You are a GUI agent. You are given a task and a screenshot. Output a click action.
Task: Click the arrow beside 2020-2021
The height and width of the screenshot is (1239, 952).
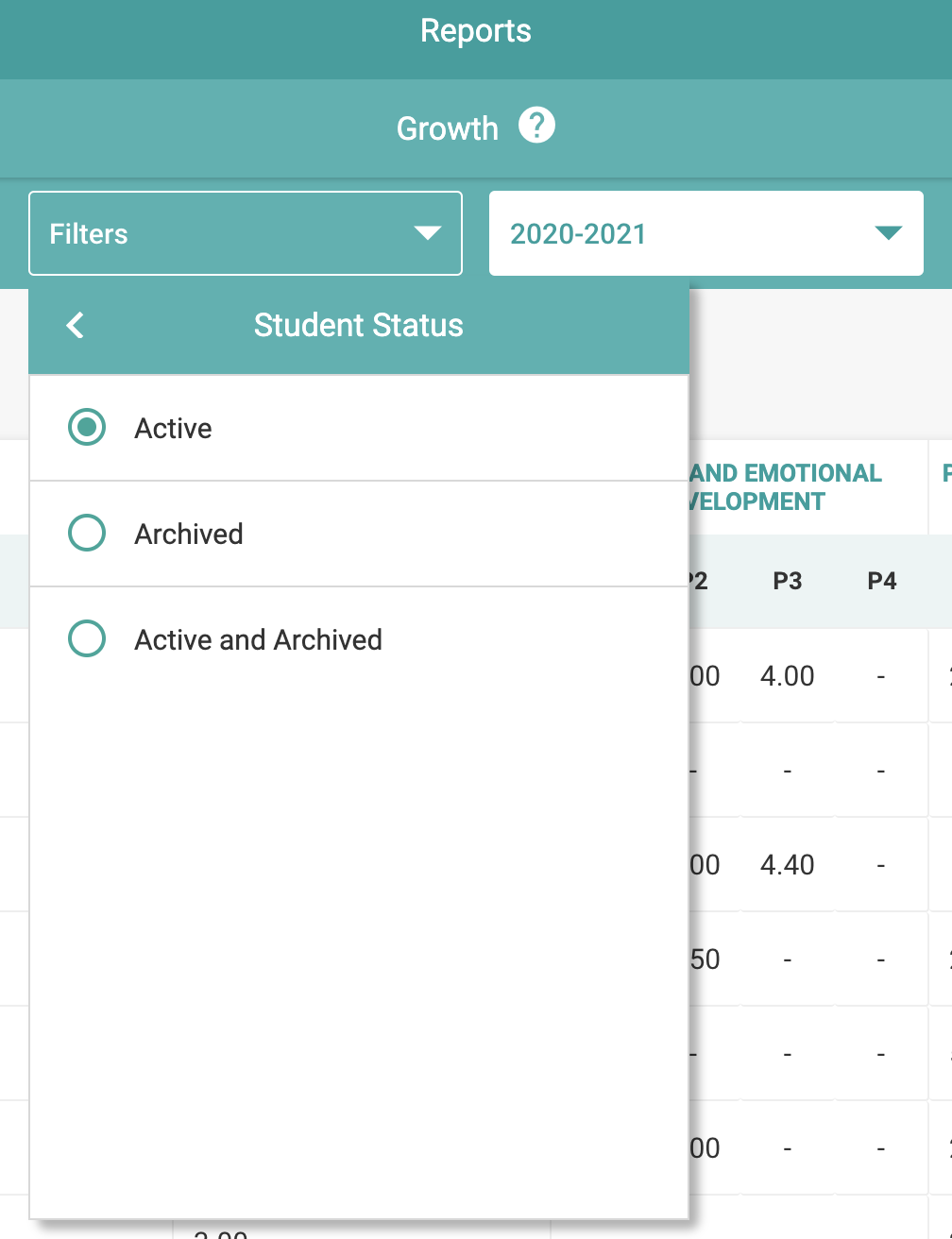(888, 233)
